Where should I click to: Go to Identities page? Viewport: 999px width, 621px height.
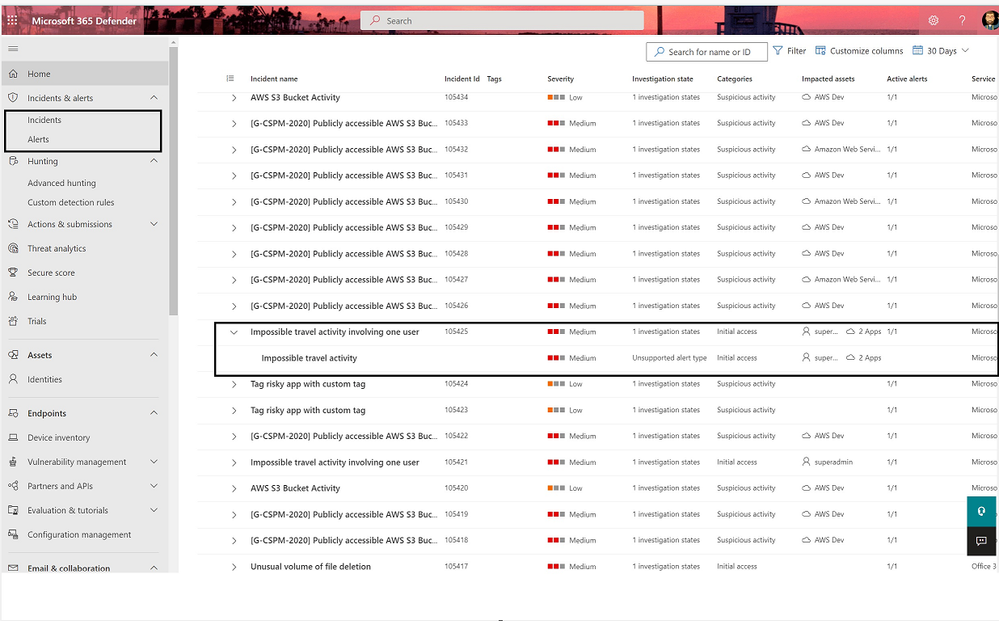tap(45, 379)
